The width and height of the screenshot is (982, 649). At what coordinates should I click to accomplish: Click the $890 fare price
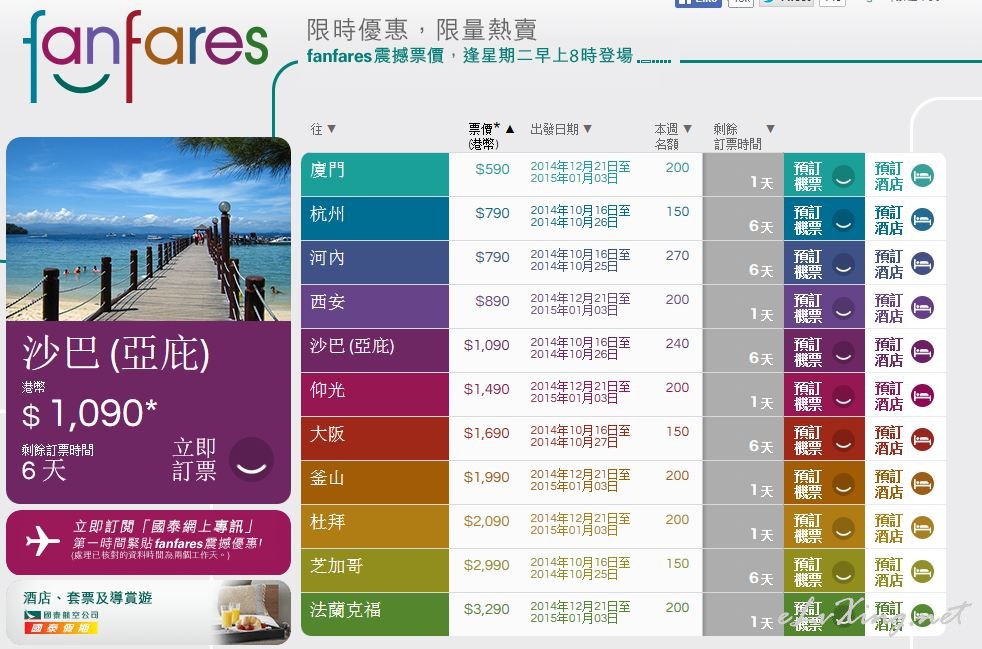(492, 301)
